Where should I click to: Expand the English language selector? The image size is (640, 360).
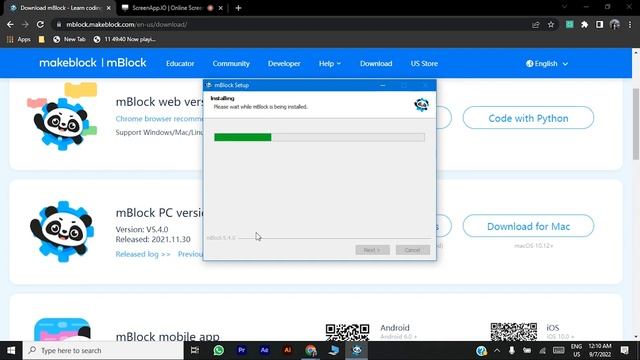[547, 64]
